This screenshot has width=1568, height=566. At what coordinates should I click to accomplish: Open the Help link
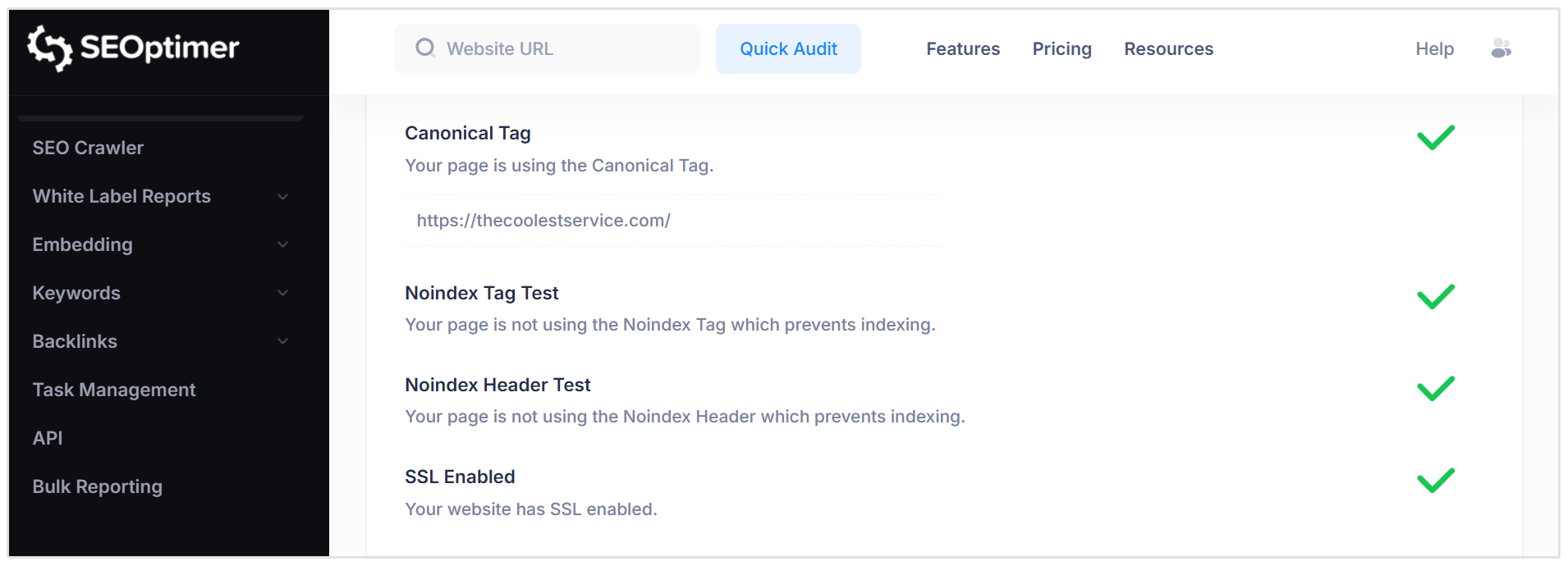tap(1434, 48)
